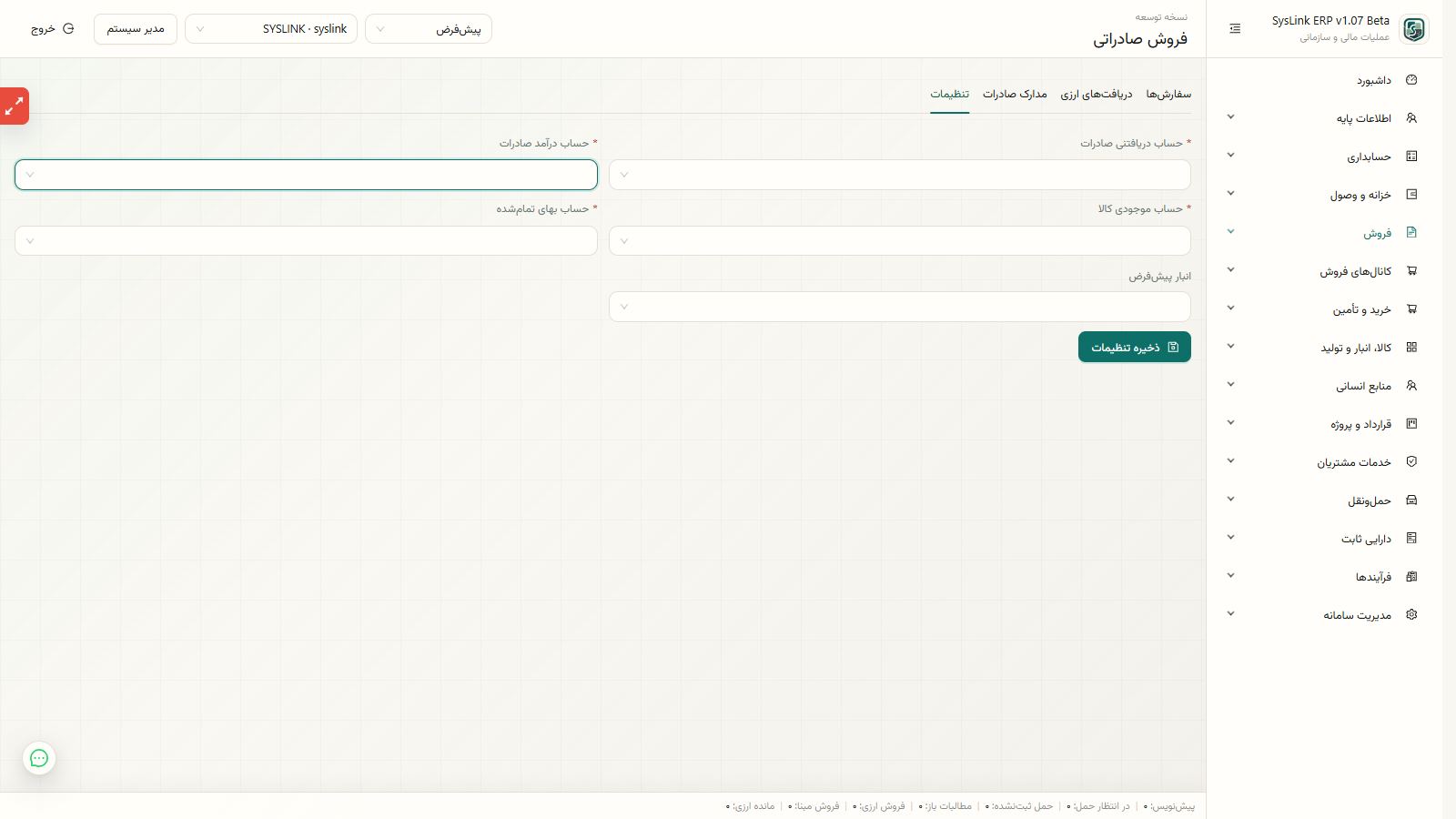Image resolution: width=1456 pixels, height=819 pixels.
Task: Open the پیش‌فرض selector in header
Action: click(429, 29)
